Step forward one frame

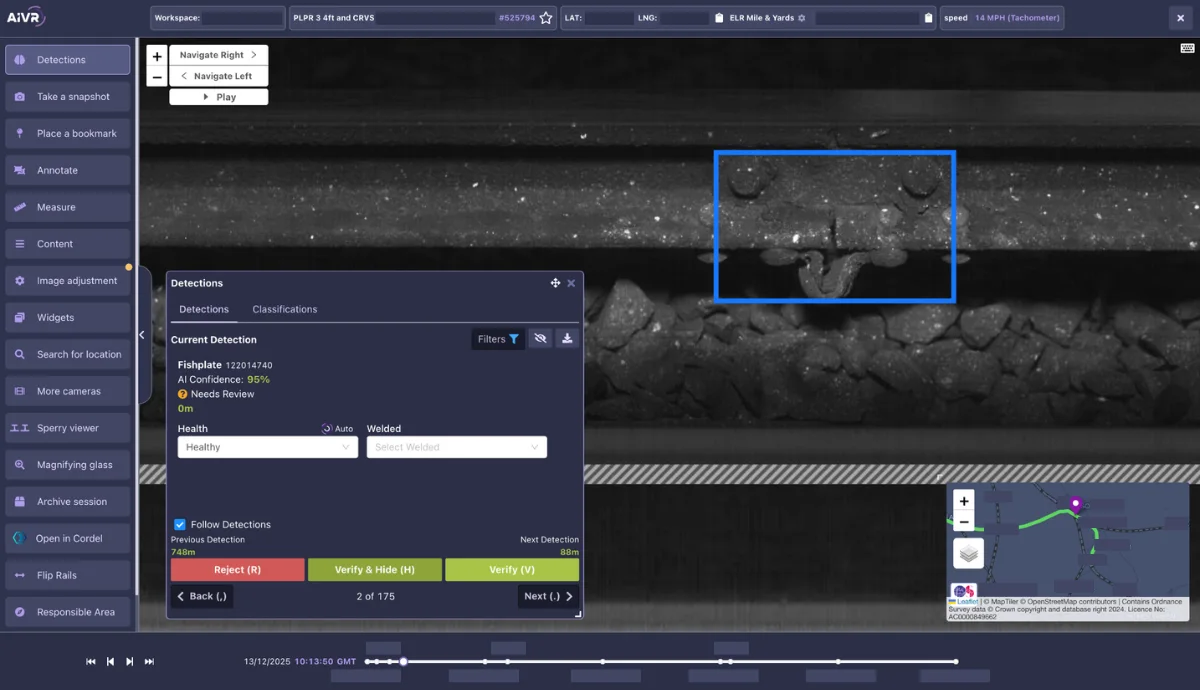tap(130, 661)
